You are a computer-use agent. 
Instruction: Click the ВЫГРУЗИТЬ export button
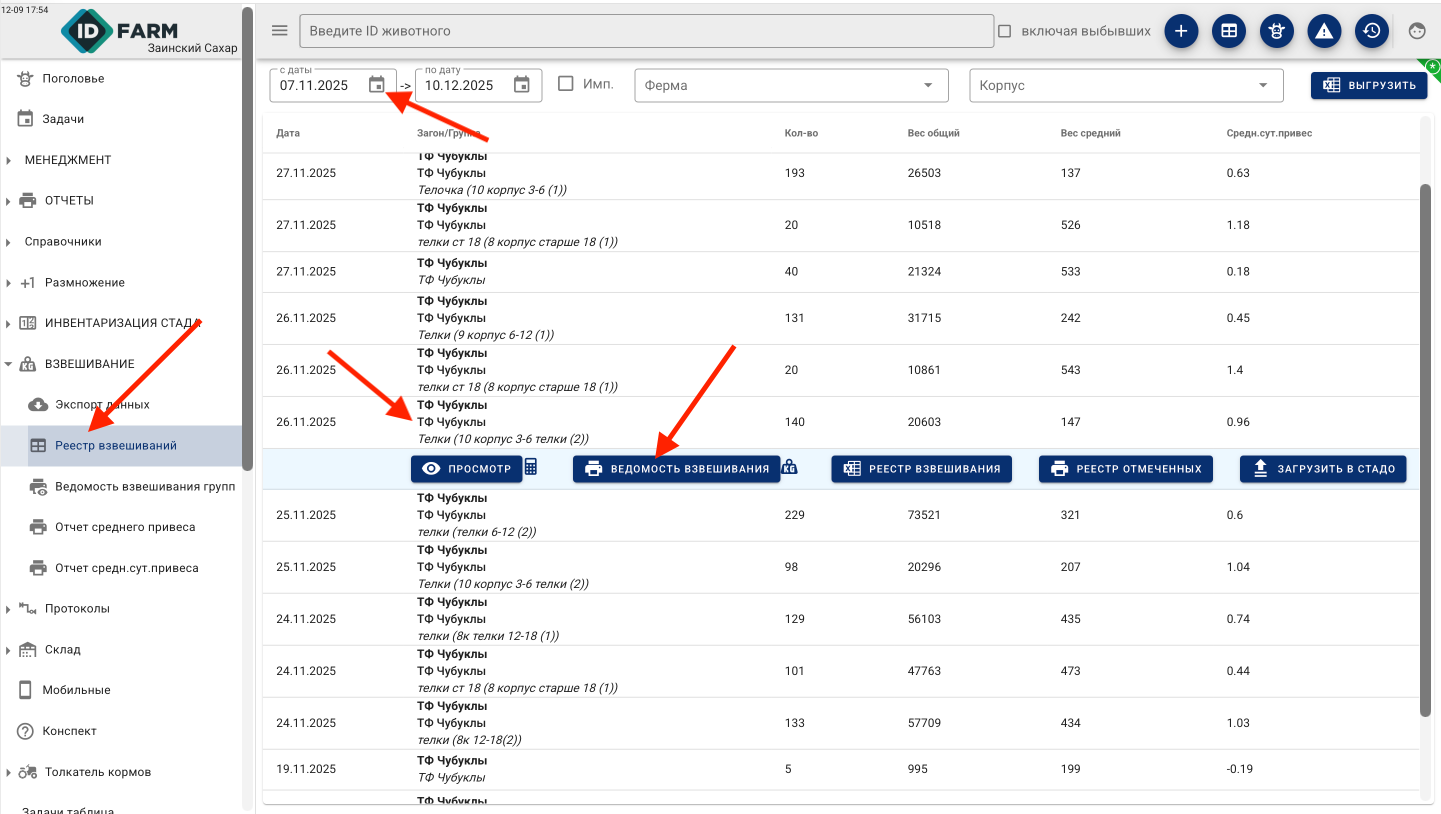[x=1368, y=85]
